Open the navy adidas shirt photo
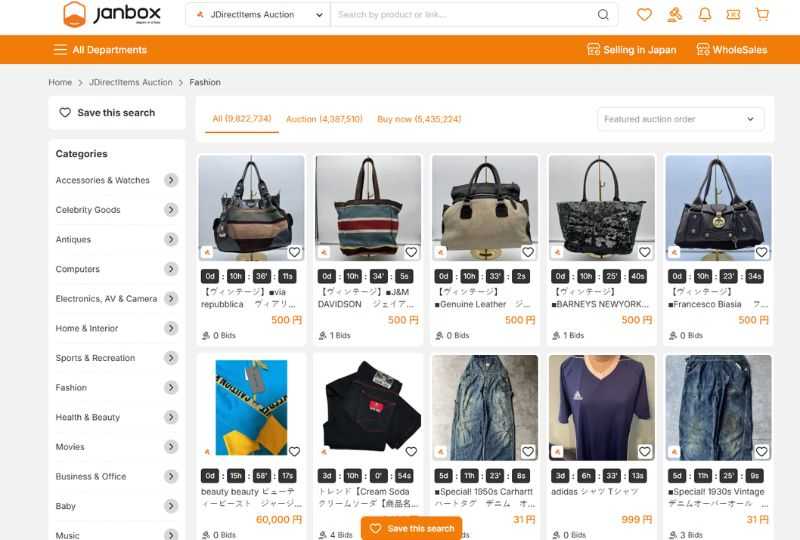This screenshot has width=800, height=540. point(602,407)
